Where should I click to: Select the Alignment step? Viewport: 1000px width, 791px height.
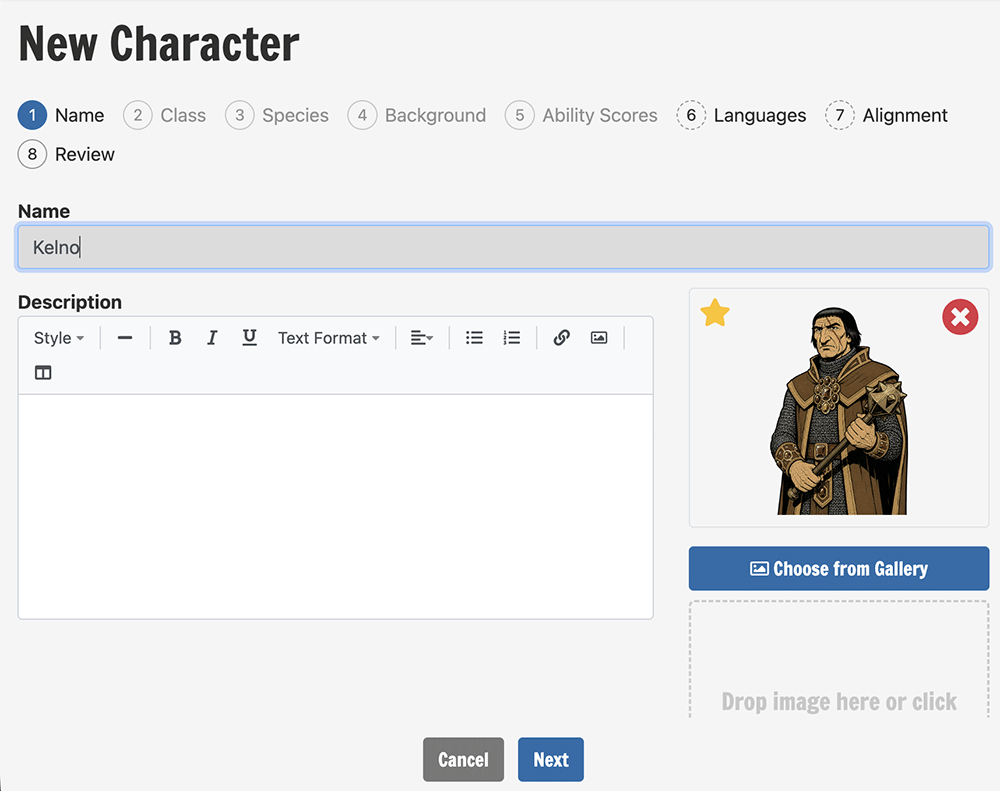[886, 115]
